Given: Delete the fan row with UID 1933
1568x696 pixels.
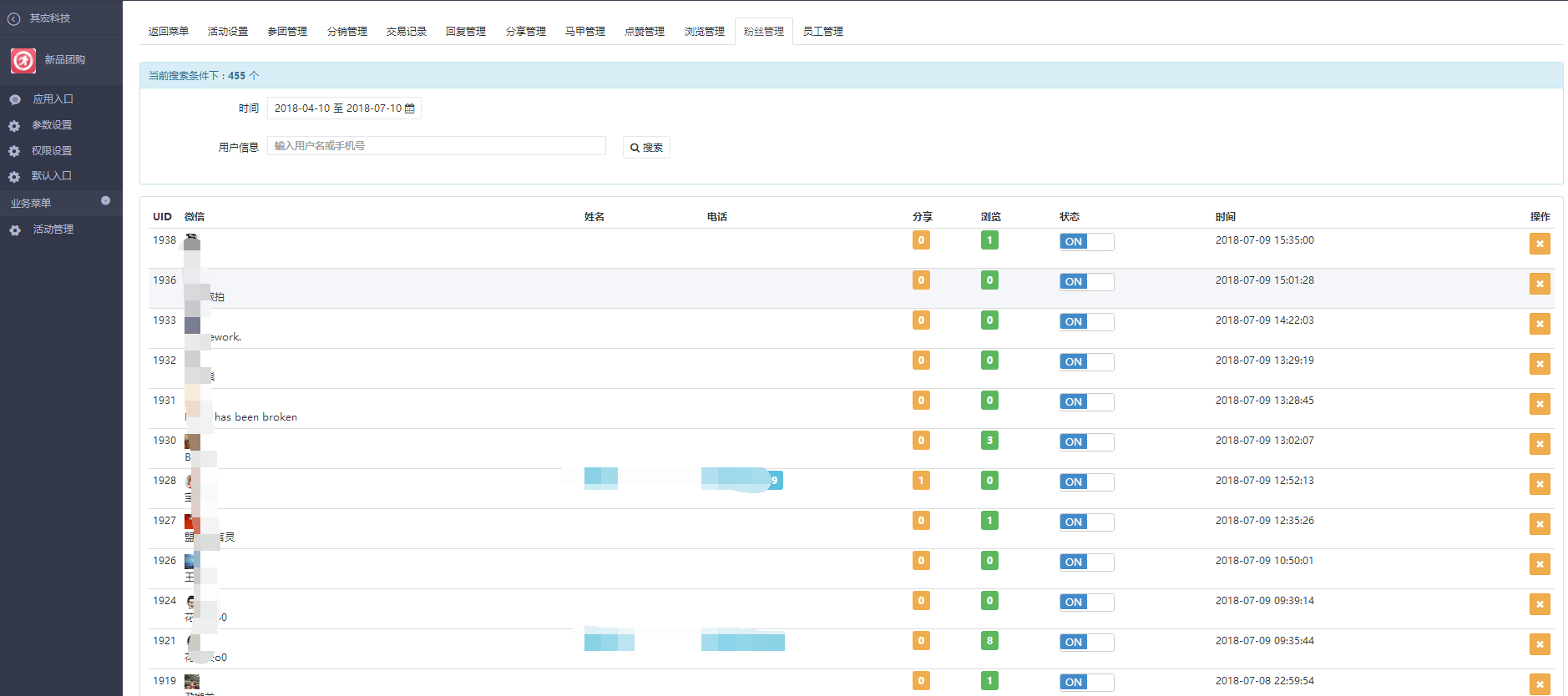Looking at the screenshot, I should (x=1540, y=324).
